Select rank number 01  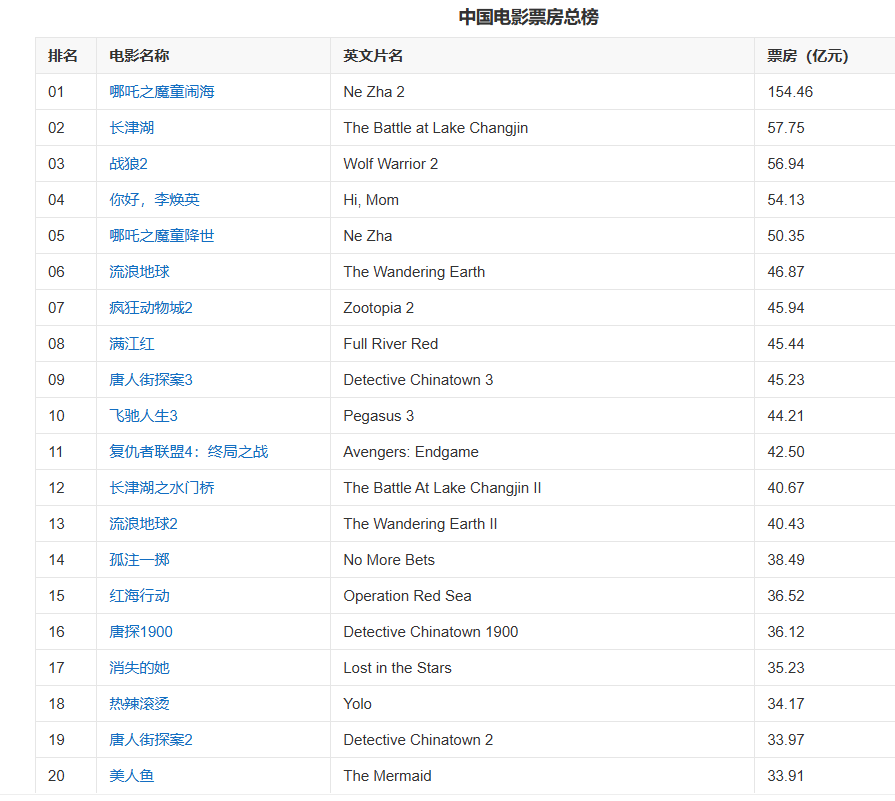[x=56, y=92]
